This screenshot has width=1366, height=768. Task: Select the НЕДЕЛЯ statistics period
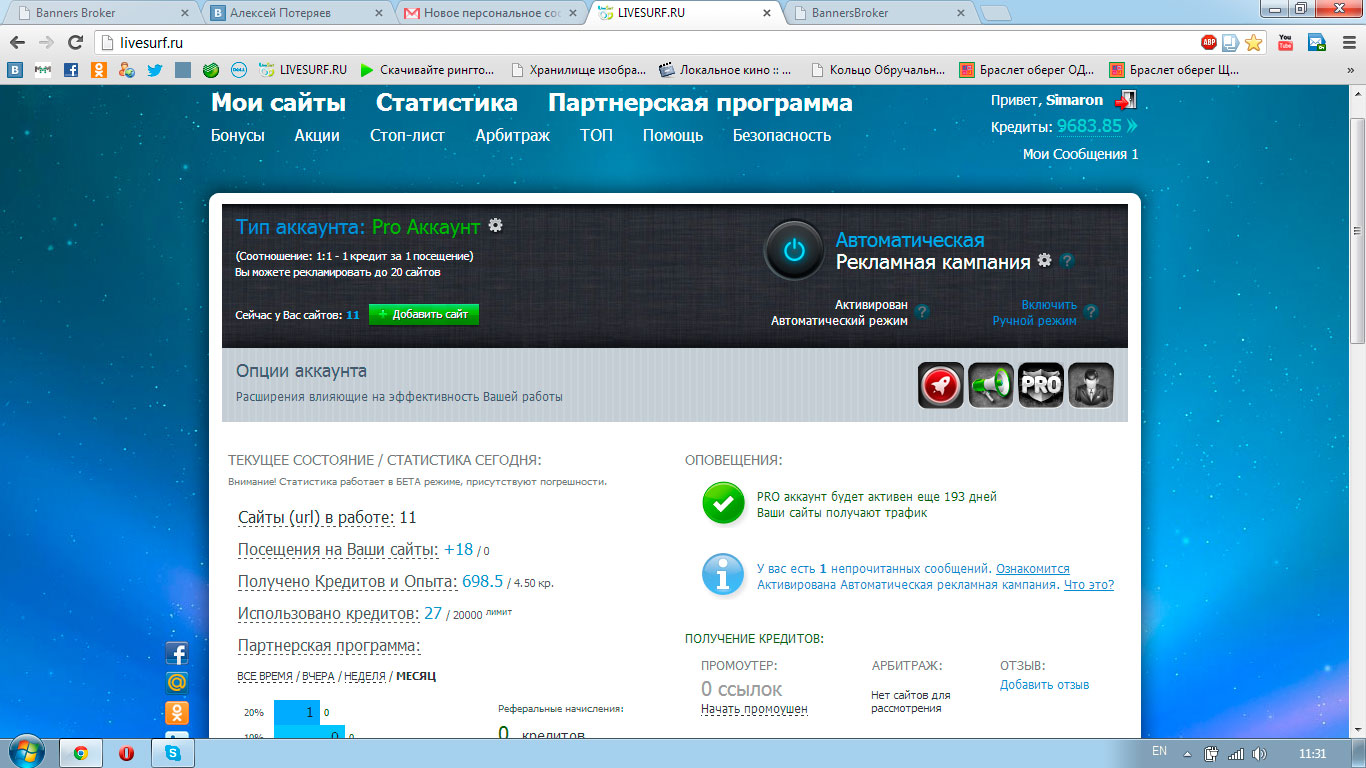tap(364, 676)
